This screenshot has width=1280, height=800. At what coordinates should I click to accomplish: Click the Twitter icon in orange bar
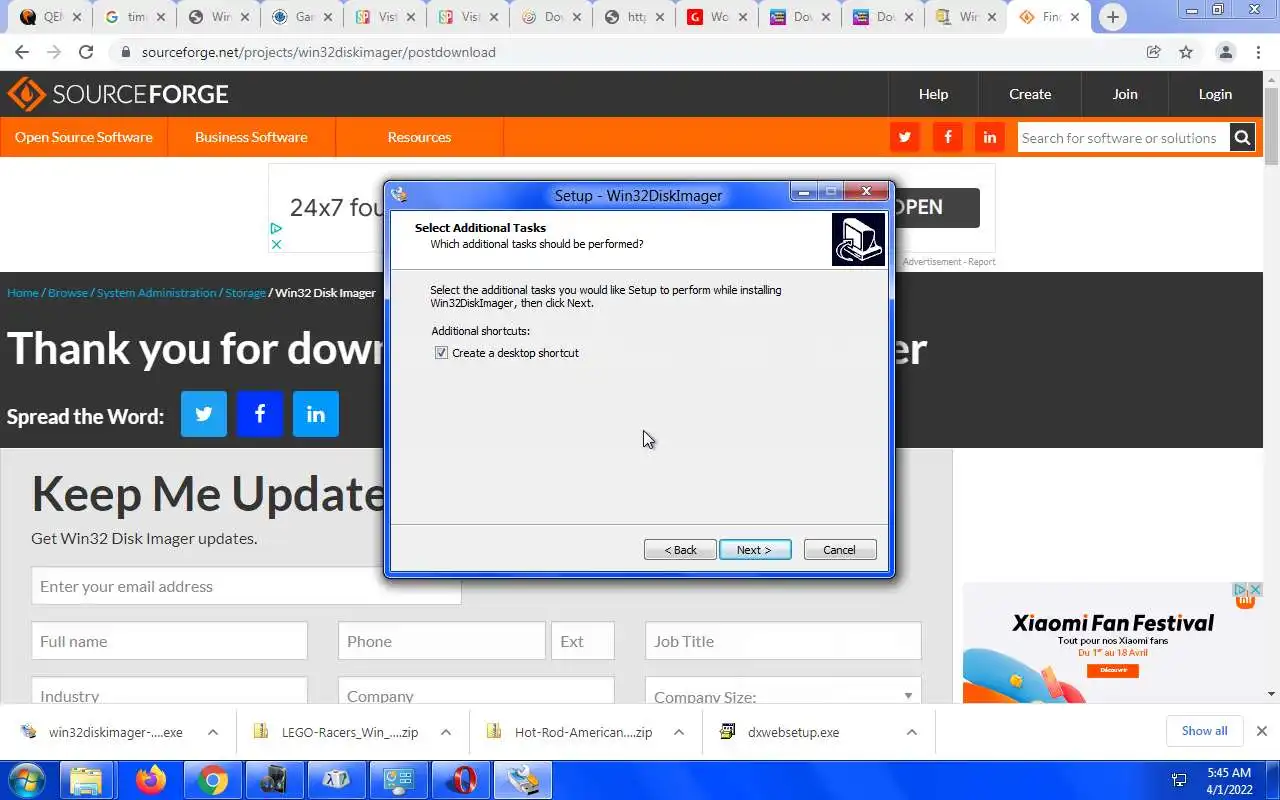pyautogui.click(x=905, y=138)
